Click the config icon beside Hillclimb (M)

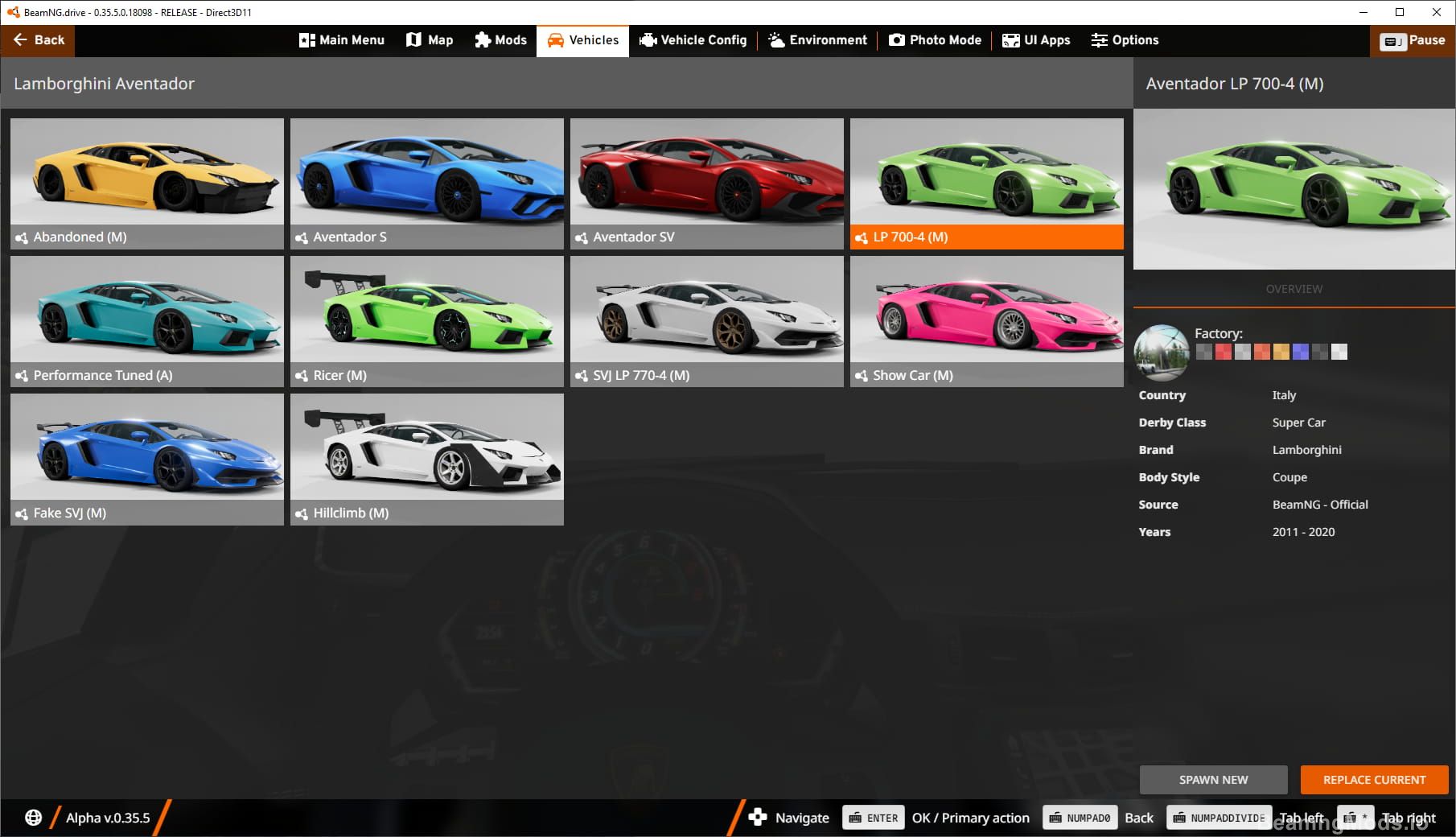[x=302, y=513]
